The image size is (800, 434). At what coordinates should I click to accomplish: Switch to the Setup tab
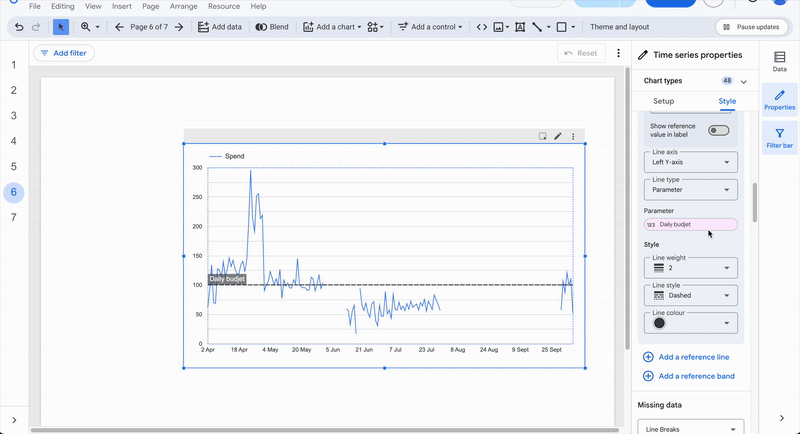point(663,101)
